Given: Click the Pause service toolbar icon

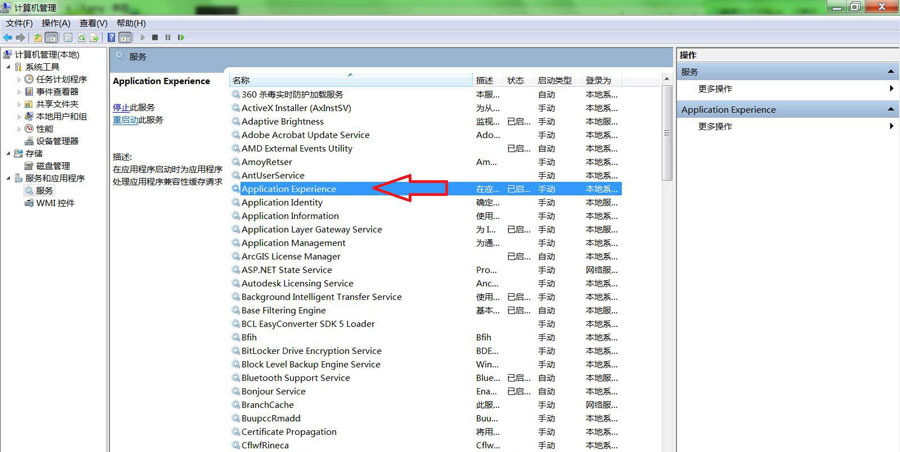Looking at the screenshot, I should pos(168,37).
